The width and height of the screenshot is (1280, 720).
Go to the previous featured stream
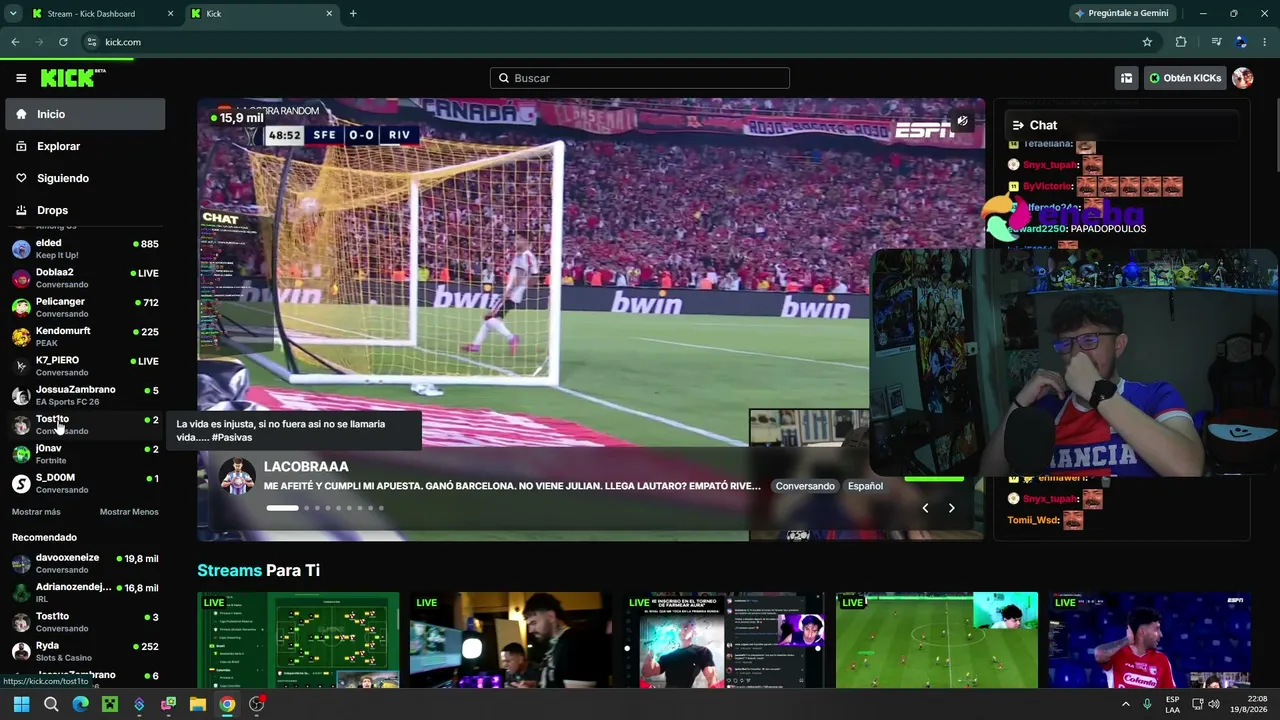pos(925,508)
